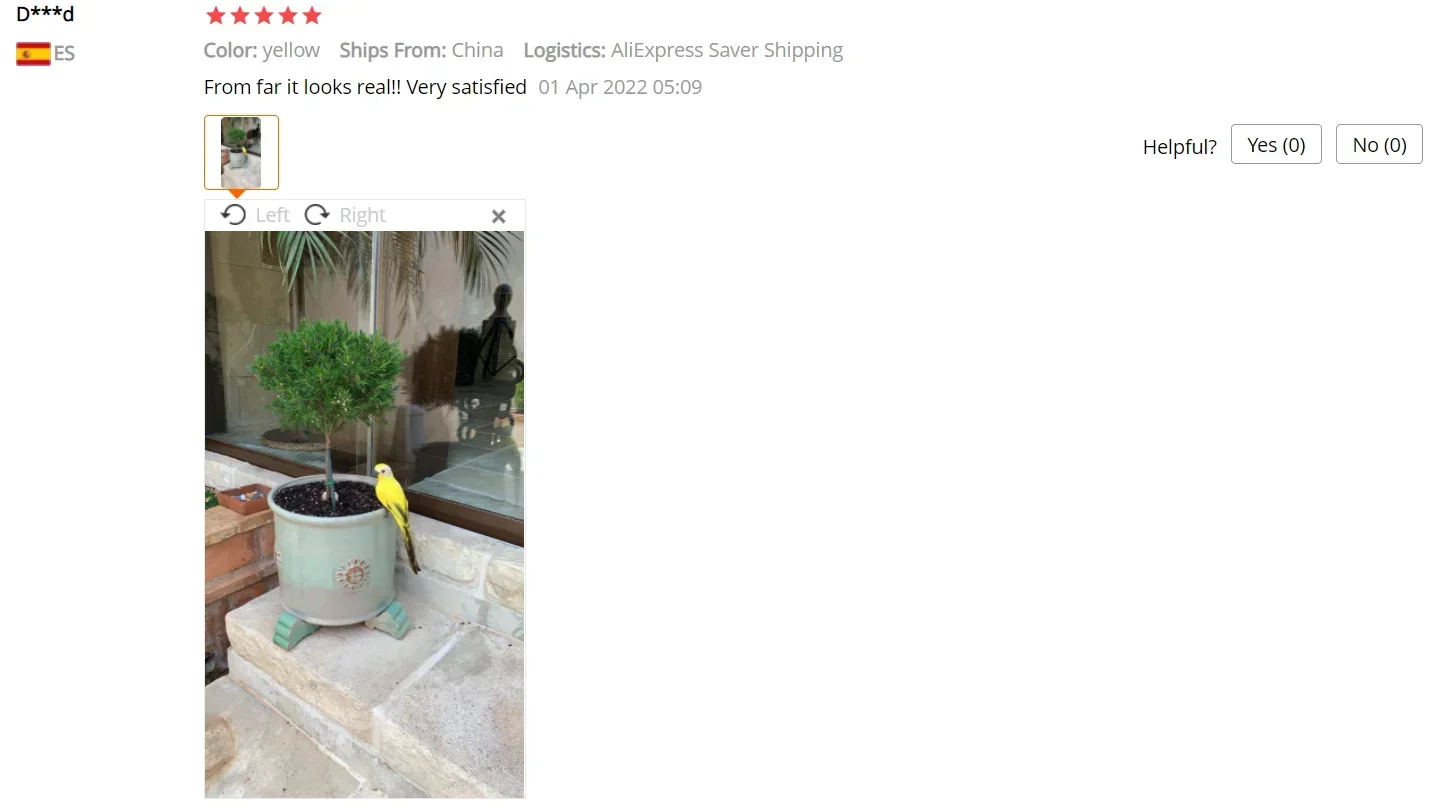Rotate the review photo counterclockwise using the arrow icon
The image size is (1429, 808).
pos(234,215)
